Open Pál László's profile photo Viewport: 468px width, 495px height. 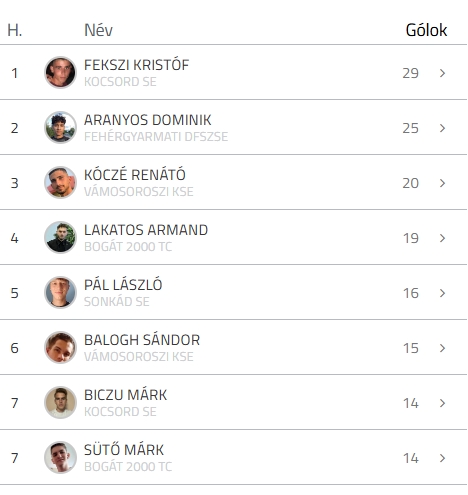(x=60, y=292)
